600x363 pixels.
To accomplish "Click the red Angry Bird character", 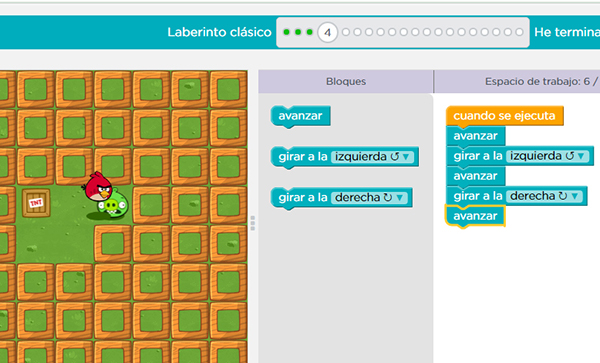I will 98,187.
